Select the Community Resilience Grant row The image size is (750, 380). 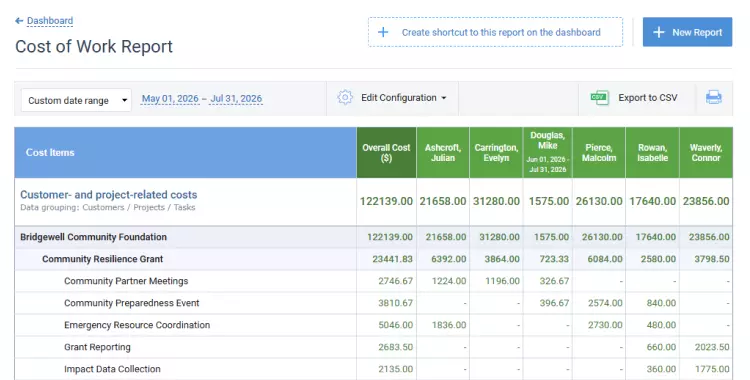(373, 259)
